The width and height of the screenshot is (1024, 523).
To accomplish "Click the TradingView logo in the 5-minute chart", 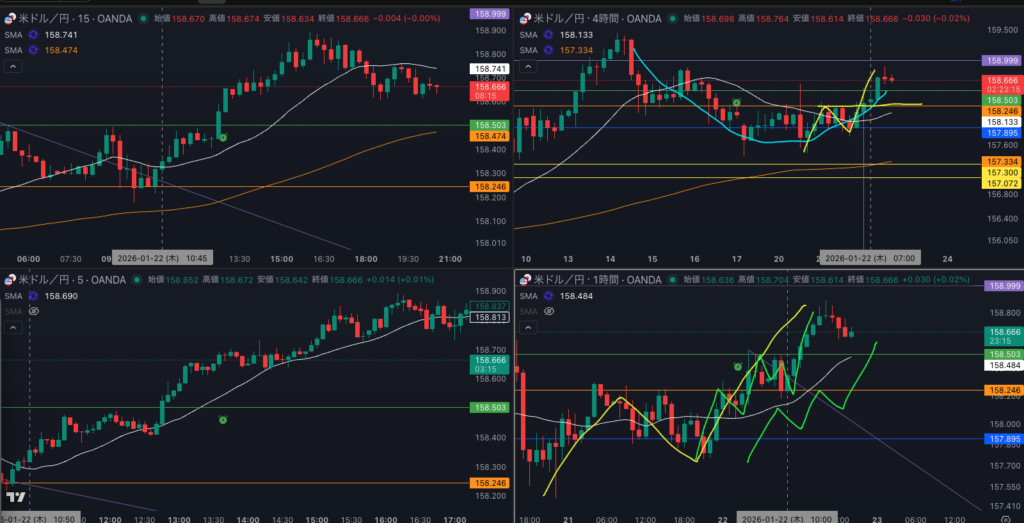I will tap(15, 497).
